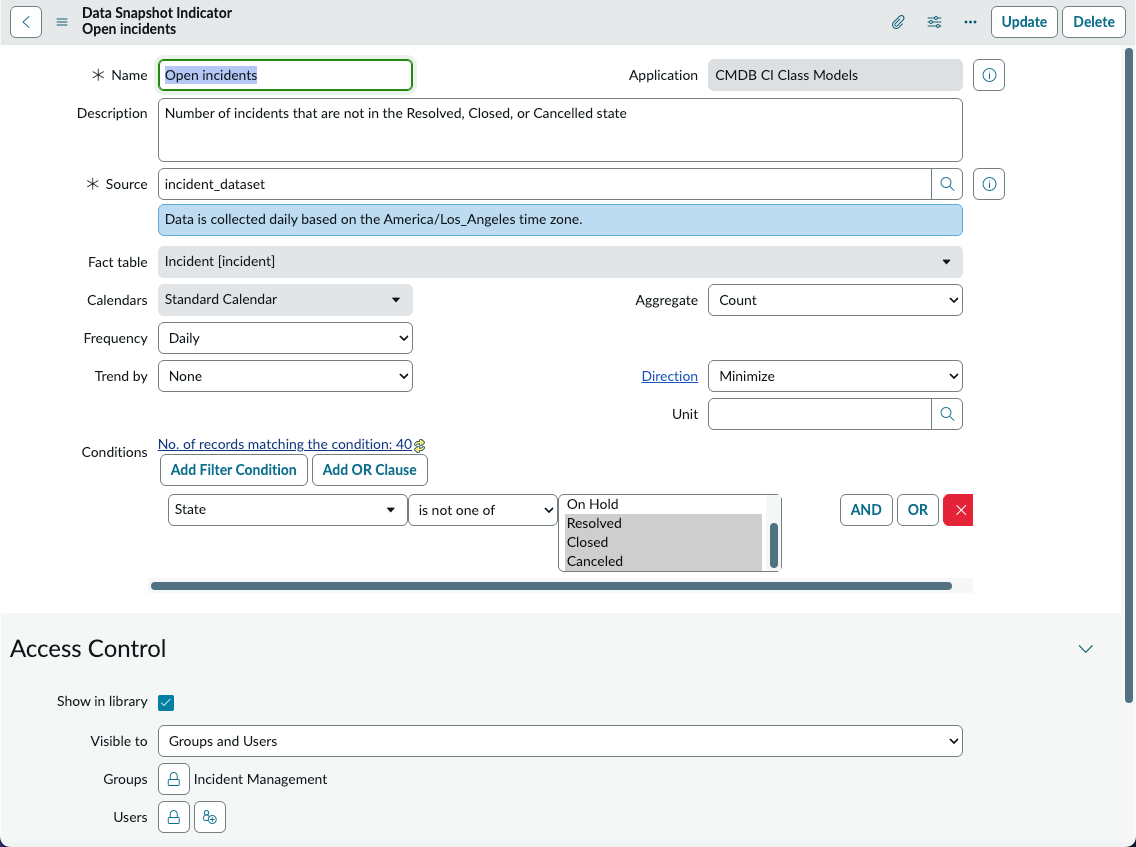Collapse the Access Control section chevron

click(1085, 648)
